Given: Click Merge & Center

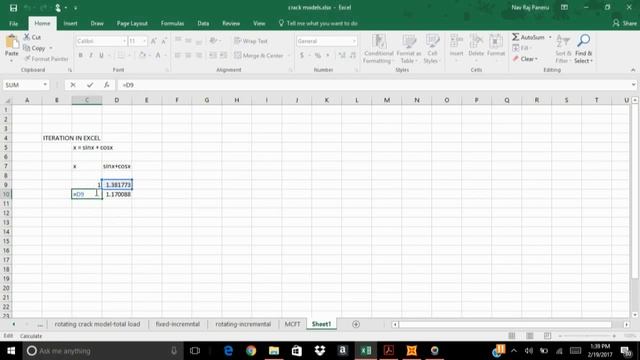Looking at the screenshot, I should pos(259,55).
